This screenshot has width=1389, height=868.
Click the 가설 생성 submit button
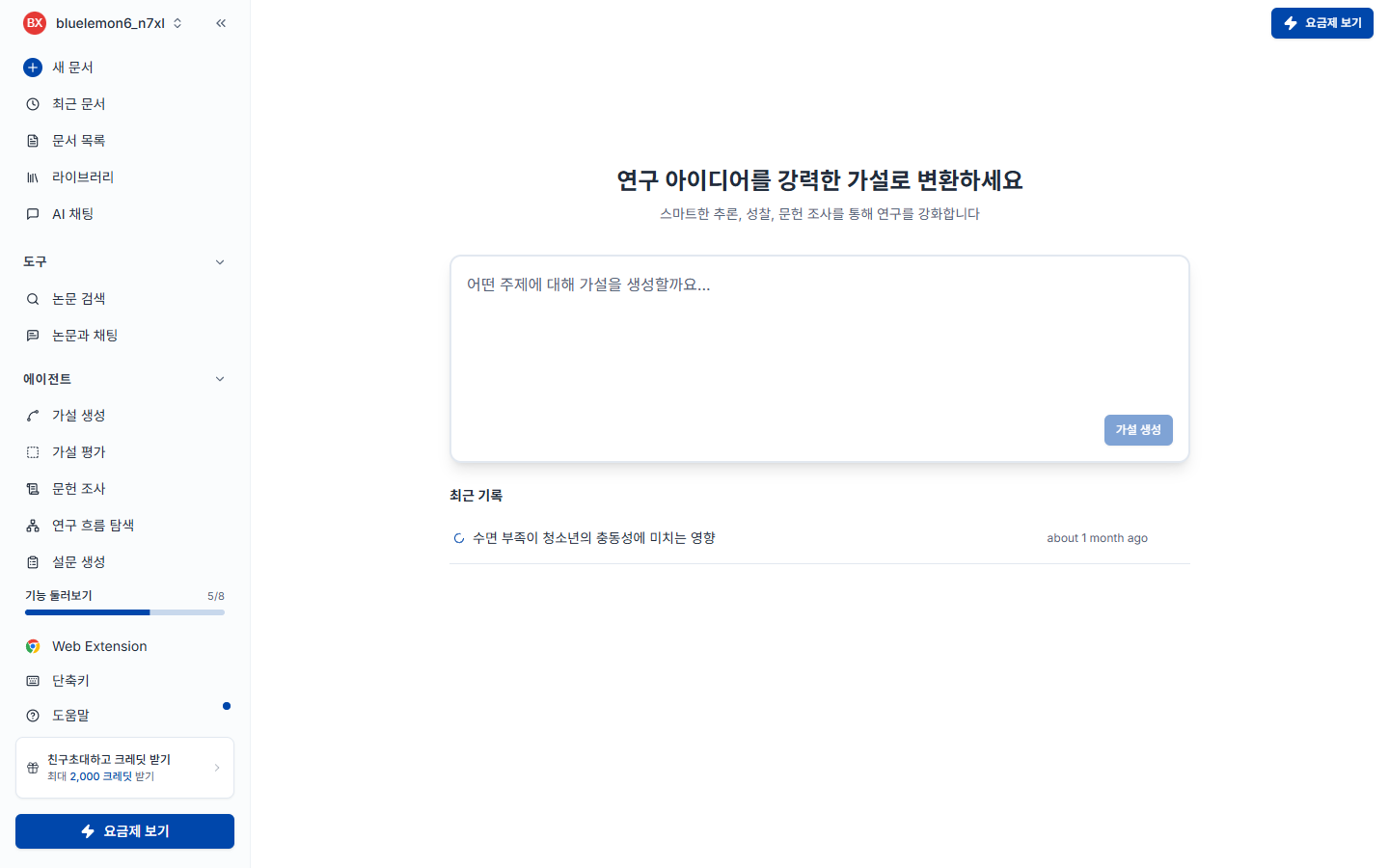tap(1138, 430)
